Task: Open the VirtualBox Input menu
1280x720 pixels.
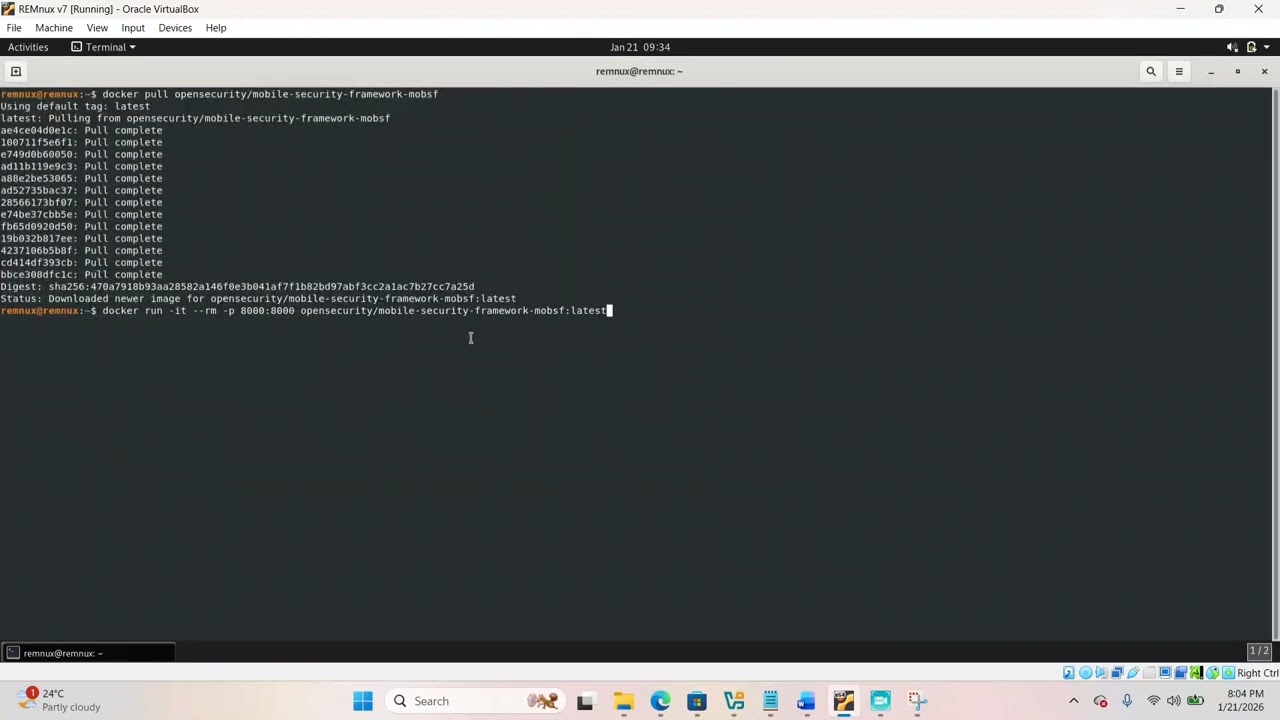Action: pos(133,28)
